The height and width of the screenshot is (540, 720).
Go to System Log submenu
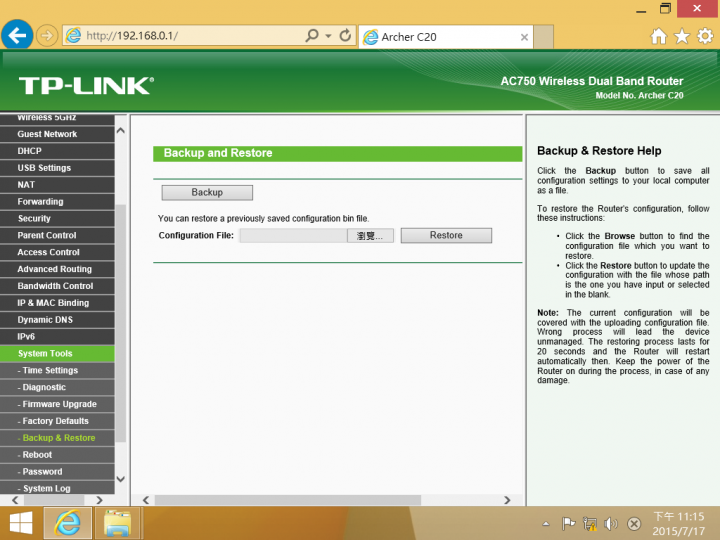click(x=57, y=488)
